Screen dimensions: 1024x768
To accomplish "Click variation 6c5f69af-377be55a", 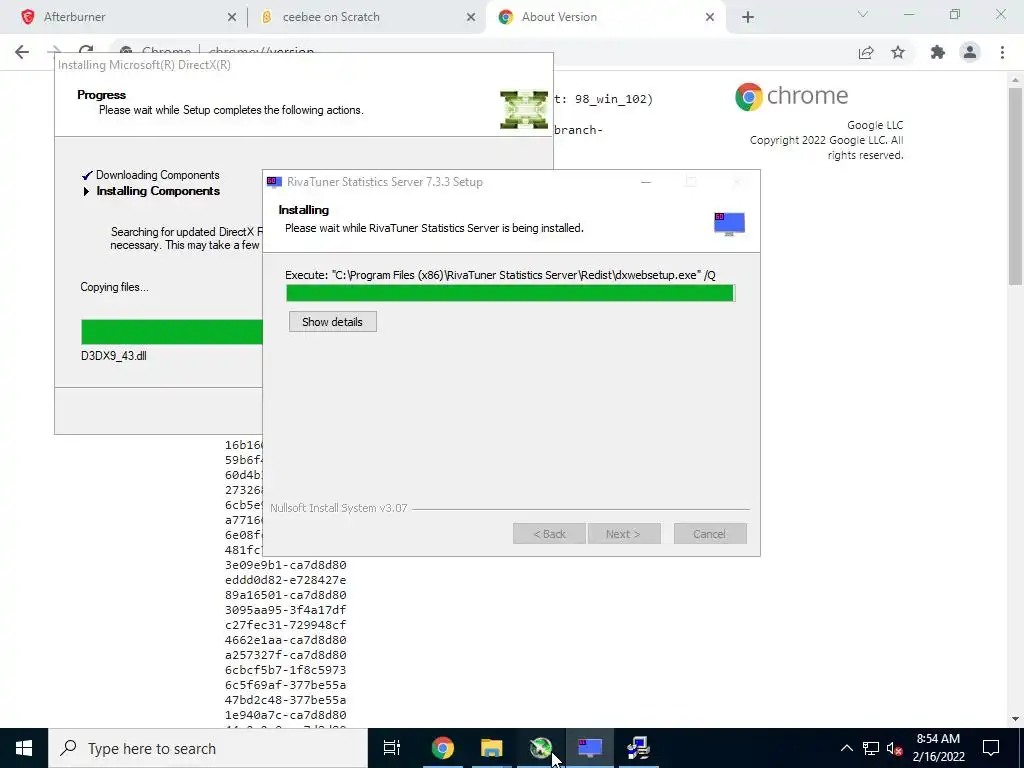I will pyautogui.click(x=285, y=685).
